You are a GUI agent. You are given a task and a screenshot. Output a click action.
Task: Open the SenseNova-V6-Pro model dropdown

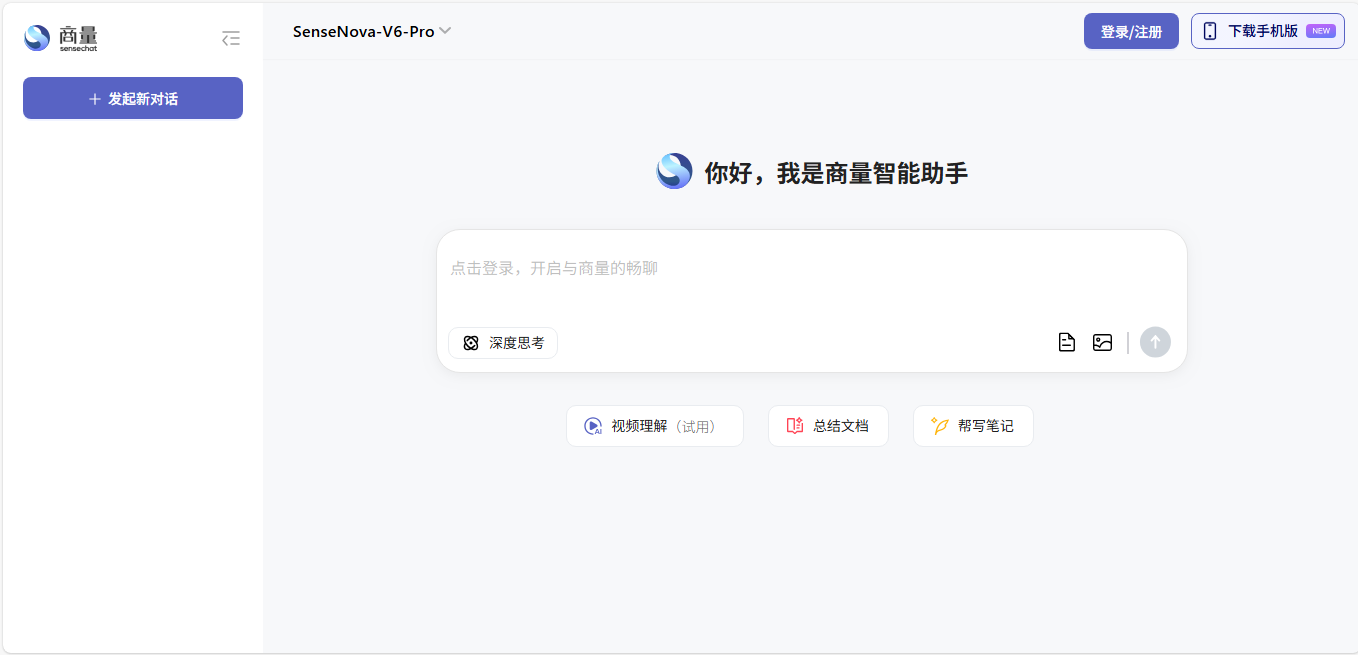tap(372, 31)
